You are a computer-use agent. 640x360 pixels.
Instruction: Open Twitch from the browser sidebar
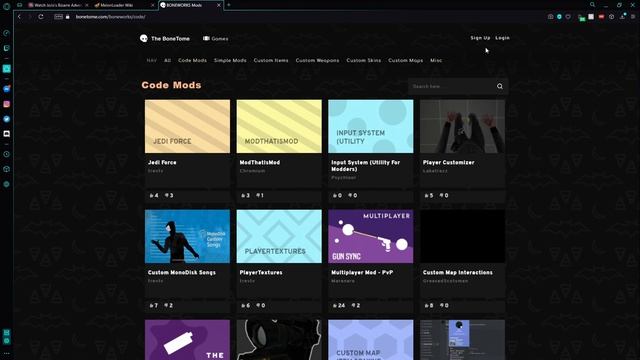7,48
